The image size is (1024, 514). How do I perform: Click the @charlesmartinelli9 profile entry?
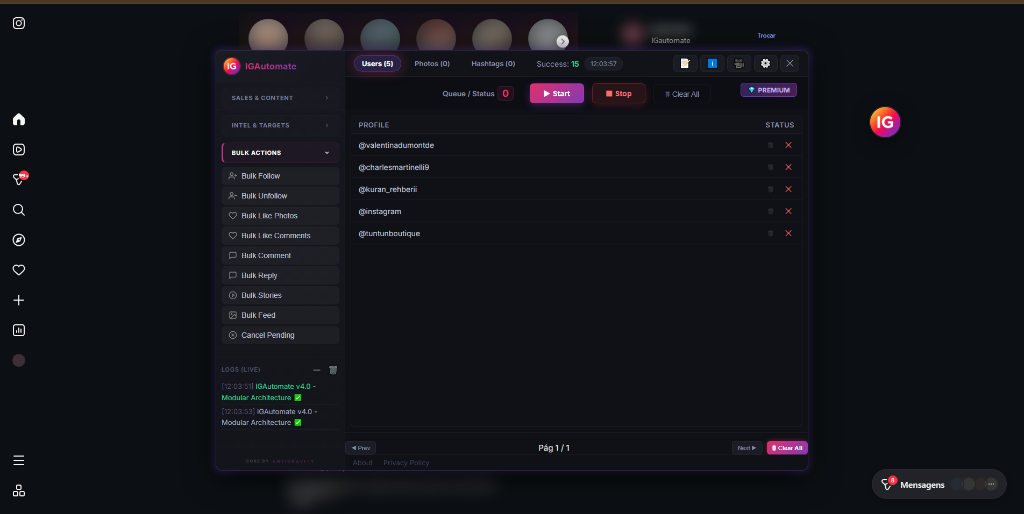(x=394, y=167)
